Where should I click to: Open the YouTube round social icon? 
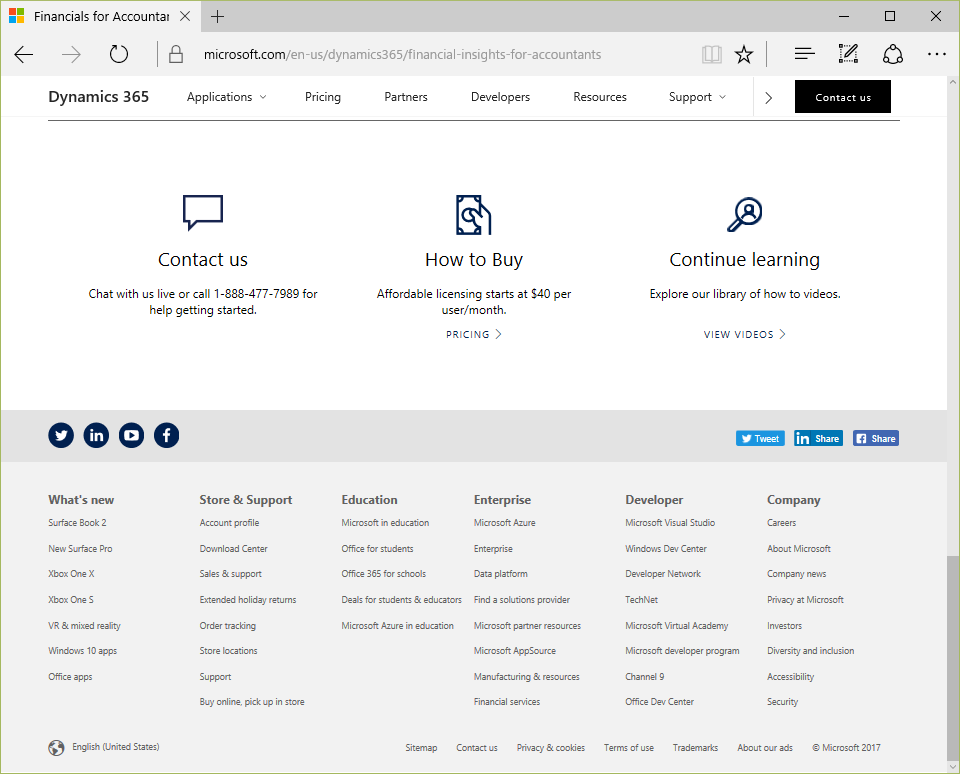coord(132,435)
